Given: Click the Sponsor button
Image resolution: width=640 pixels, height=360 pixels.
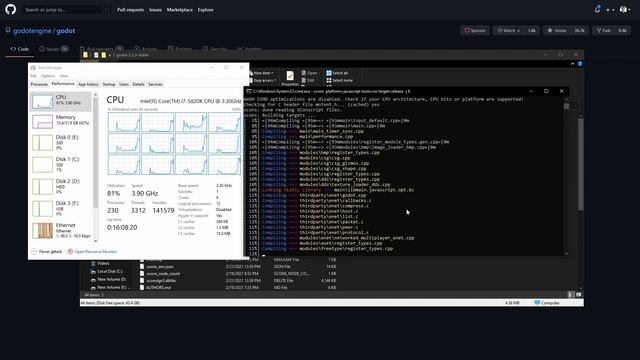Looking at the screenshot, I should pos(475,31).
